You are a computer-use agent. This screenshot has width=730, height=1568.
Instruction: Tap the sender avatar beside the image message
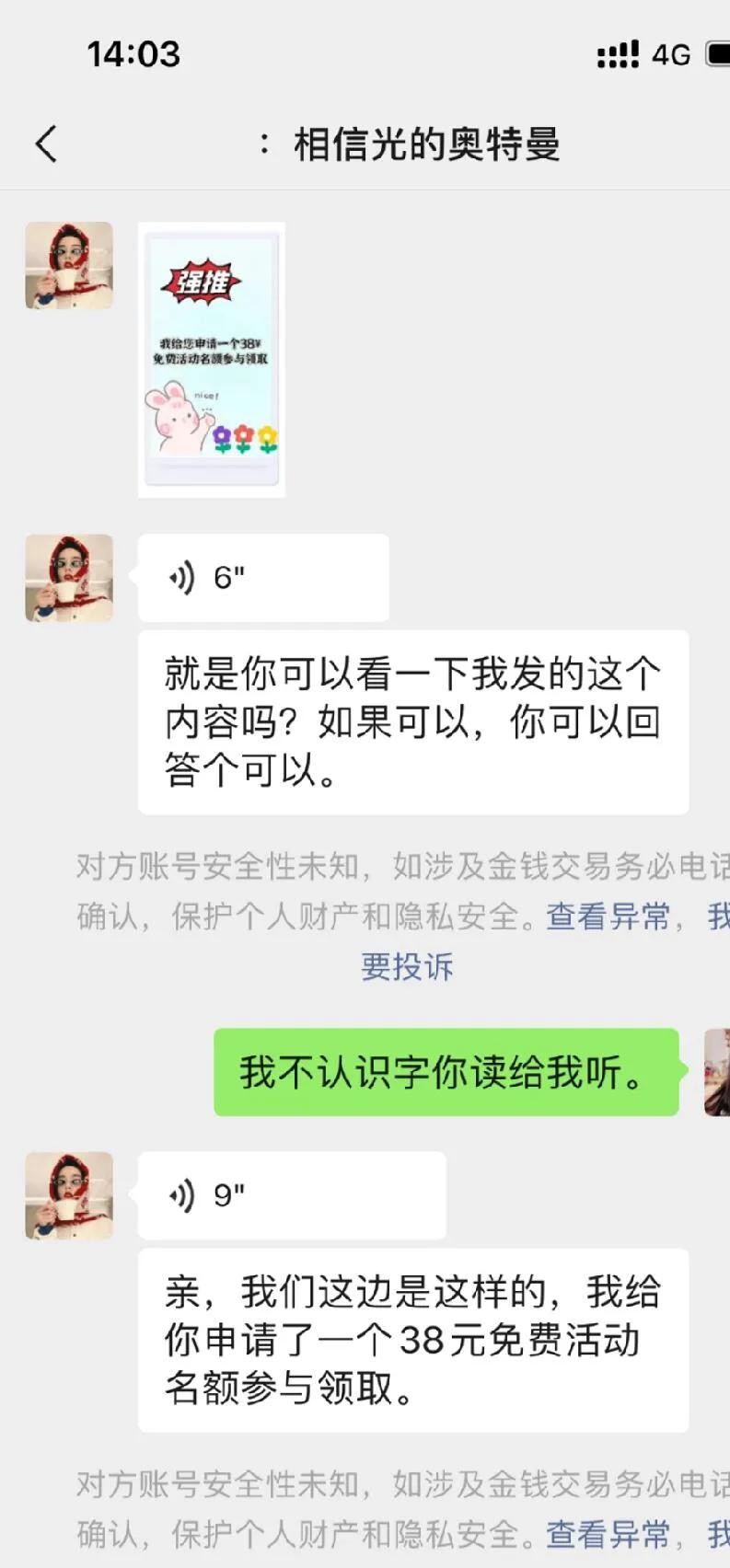[x=69, y=266]
